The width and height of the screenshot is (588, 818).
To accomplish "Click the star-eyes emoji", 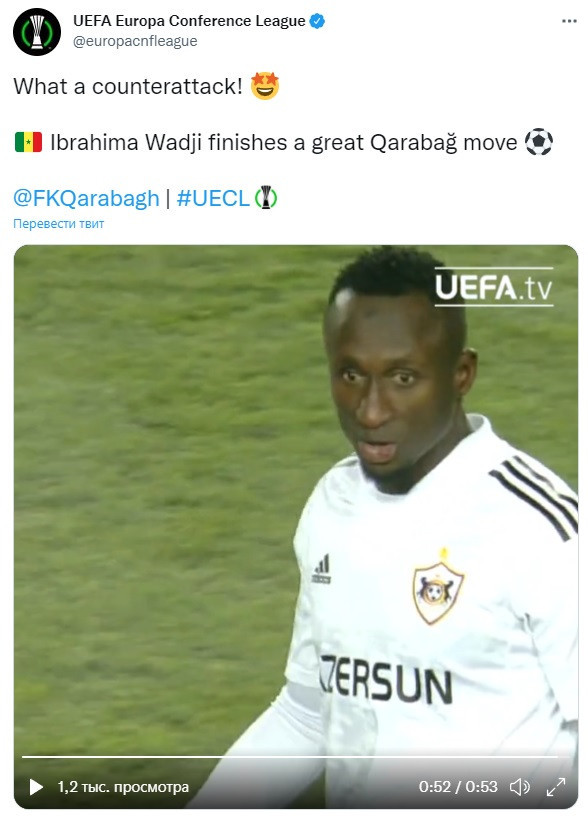I will coord(265,86).
